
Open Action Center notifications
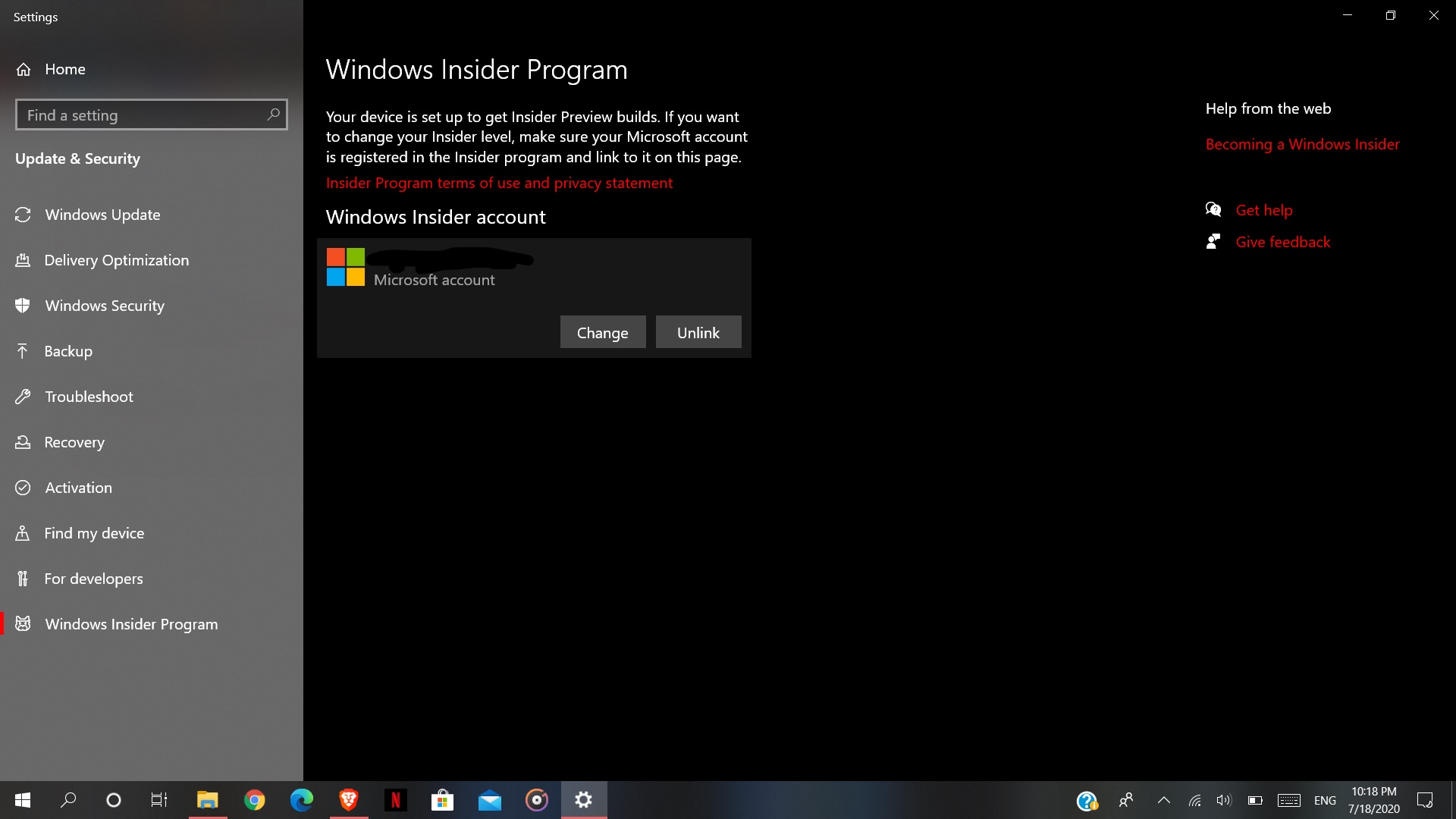[x=1425, y=800]
